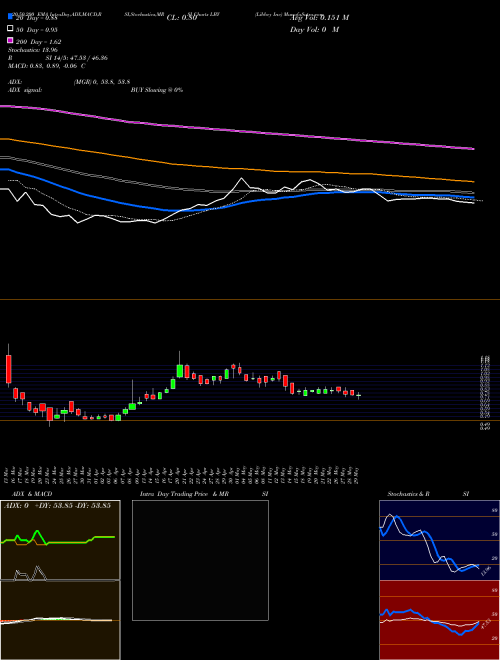This screenshot has height=660, width=500.
Task: Click the 'ADX signal:' label
Action: [25, 90]
